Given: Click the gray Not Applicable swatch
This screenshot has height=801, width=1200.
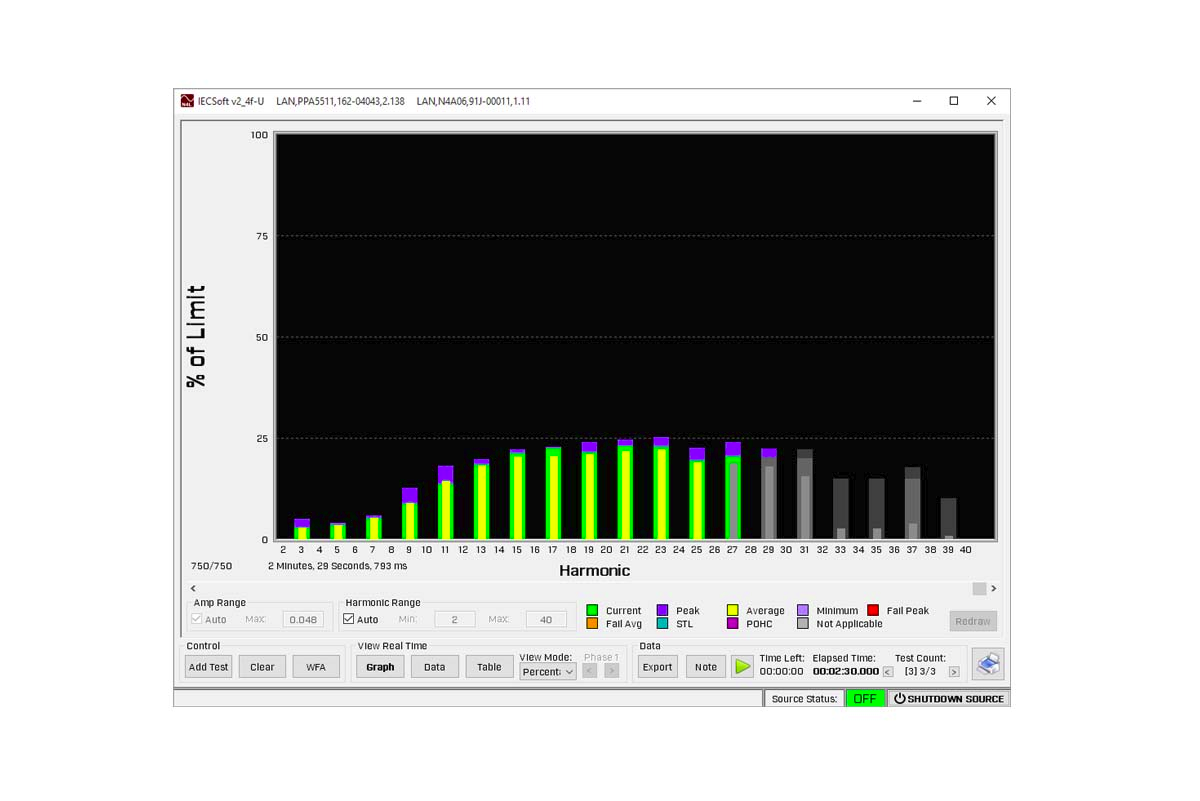Looking at the screenshot, I should tap(803, 624).
